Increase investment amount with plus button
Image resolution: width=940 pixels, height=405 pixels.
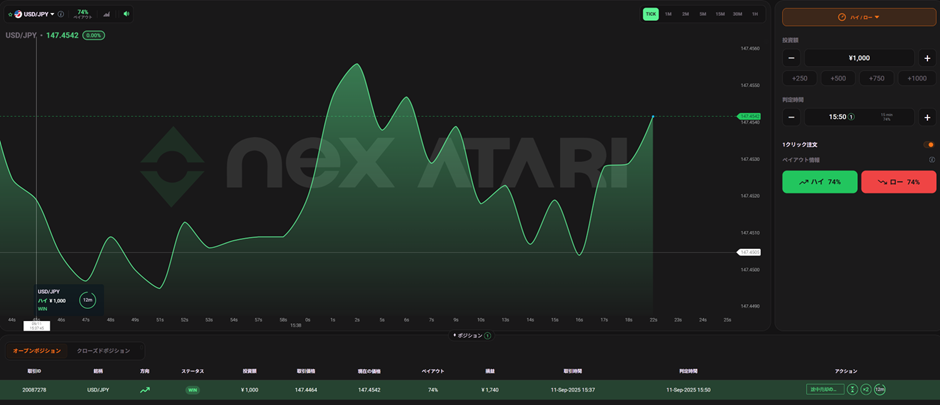[x=927, y=58]
